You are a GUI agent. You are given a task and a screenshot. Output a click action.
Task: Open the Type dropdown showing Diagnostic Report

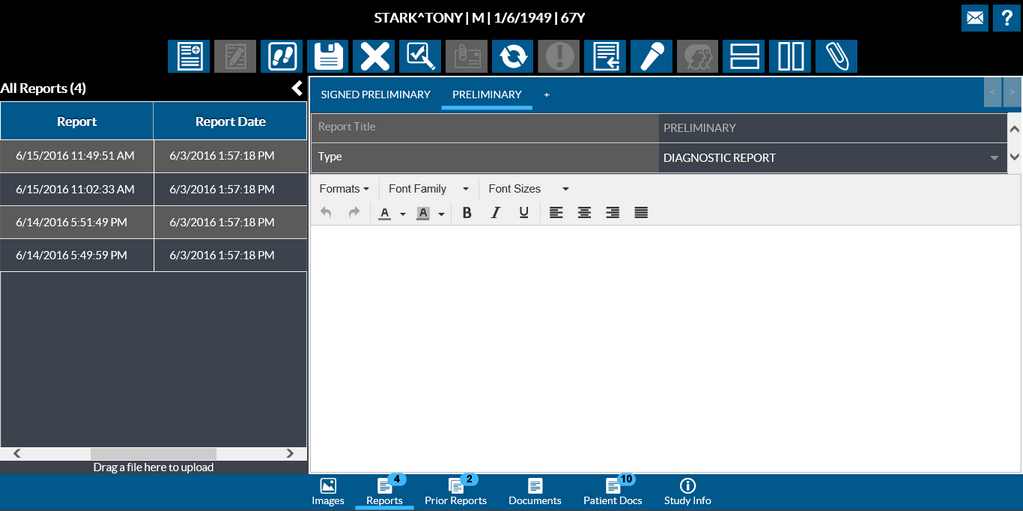pos(832,158)
